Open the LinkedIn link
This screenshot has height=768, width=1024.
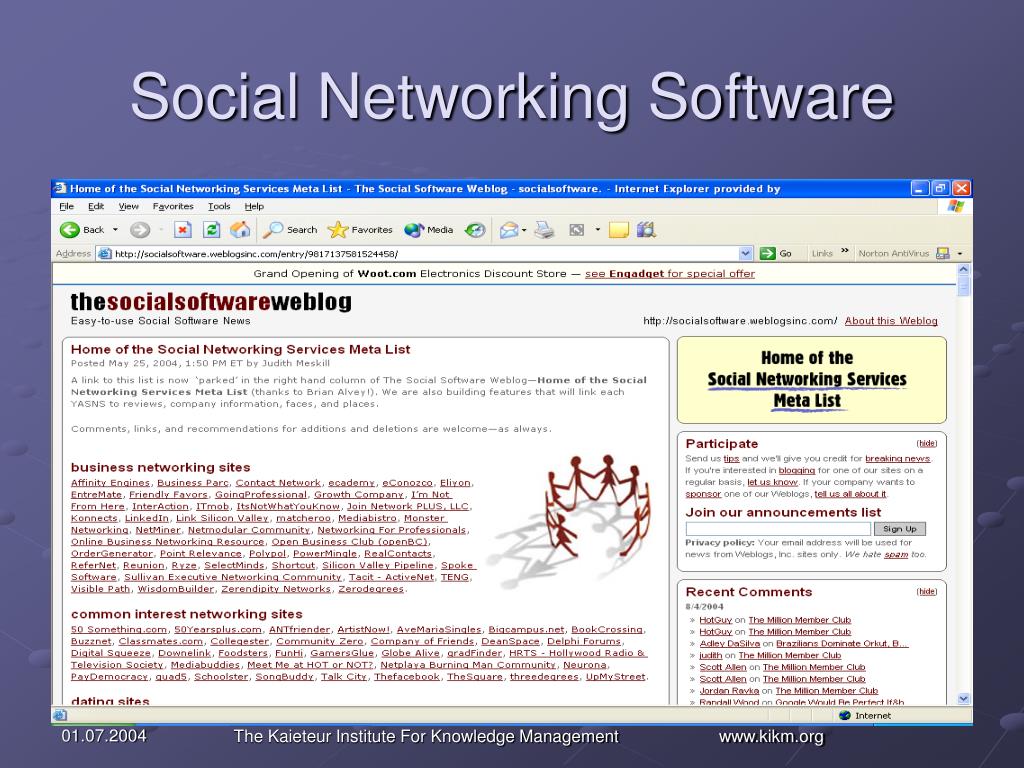point(147,518)
